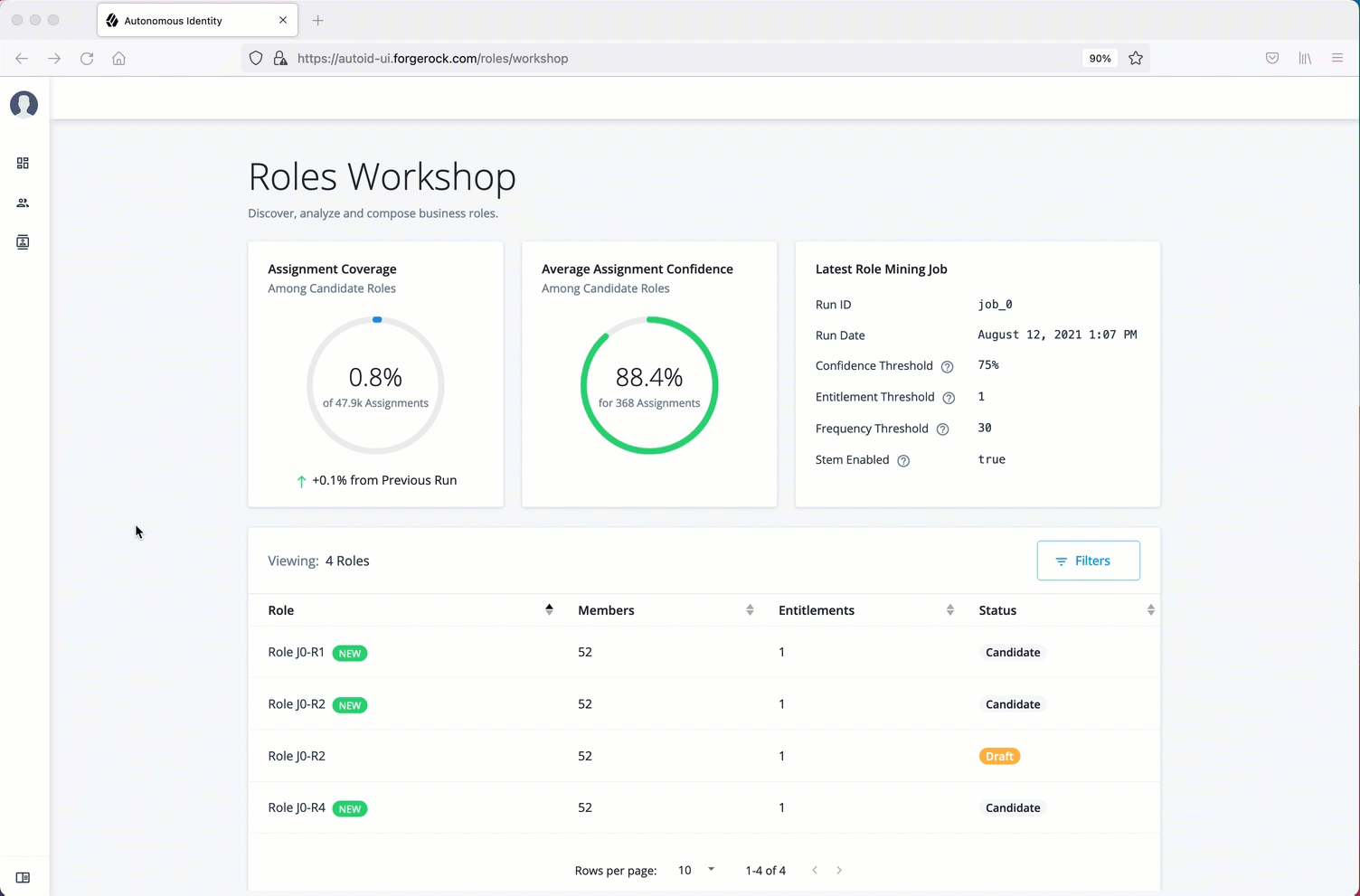Image resolution: width=1360 pixels, height=896 pixels.
Task: Show Frequency Threshold help tooltip icon
Action: coord(942,429)
